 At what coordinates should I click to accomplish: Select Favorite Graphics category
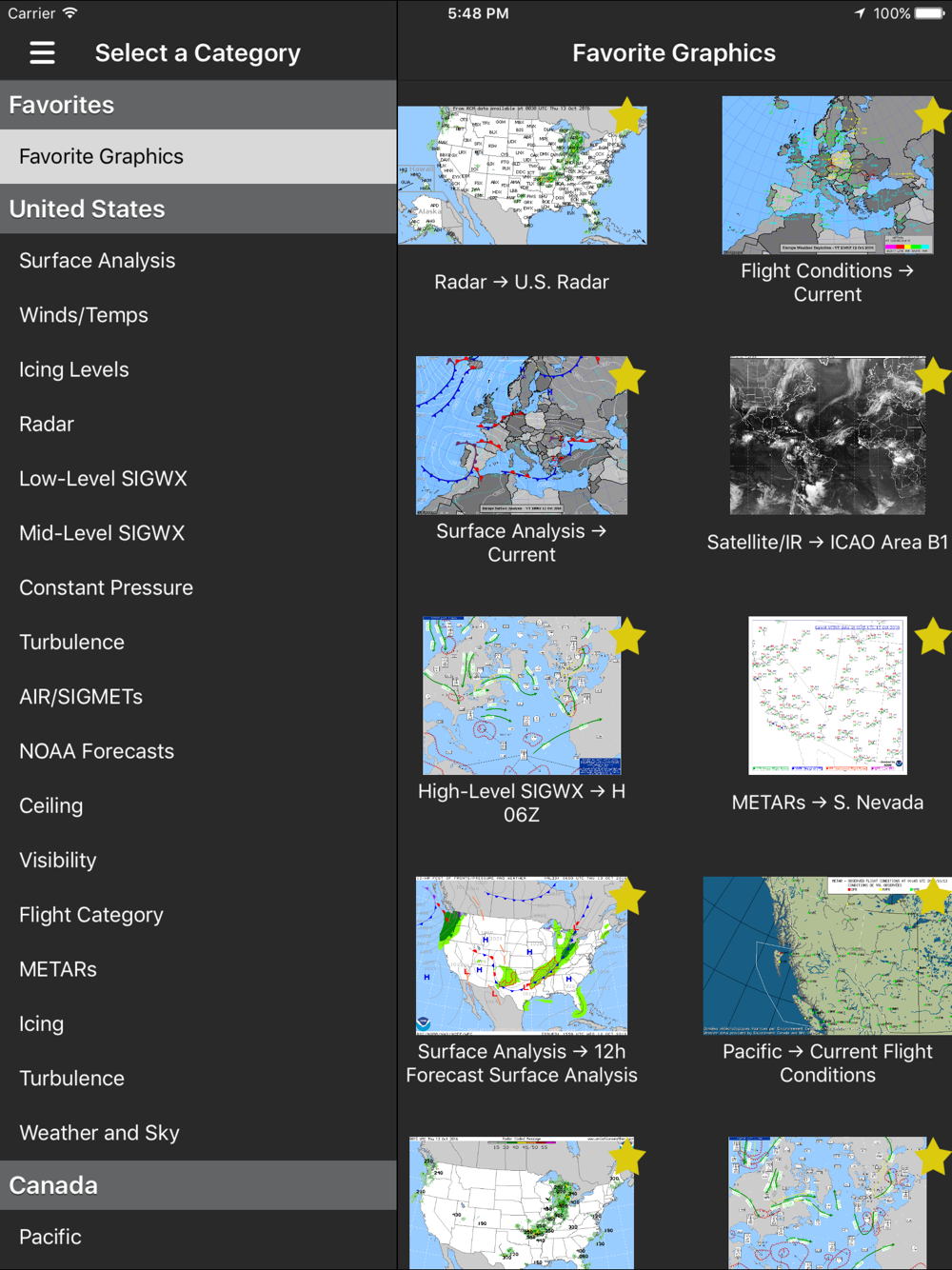click(x=198, y=156)
